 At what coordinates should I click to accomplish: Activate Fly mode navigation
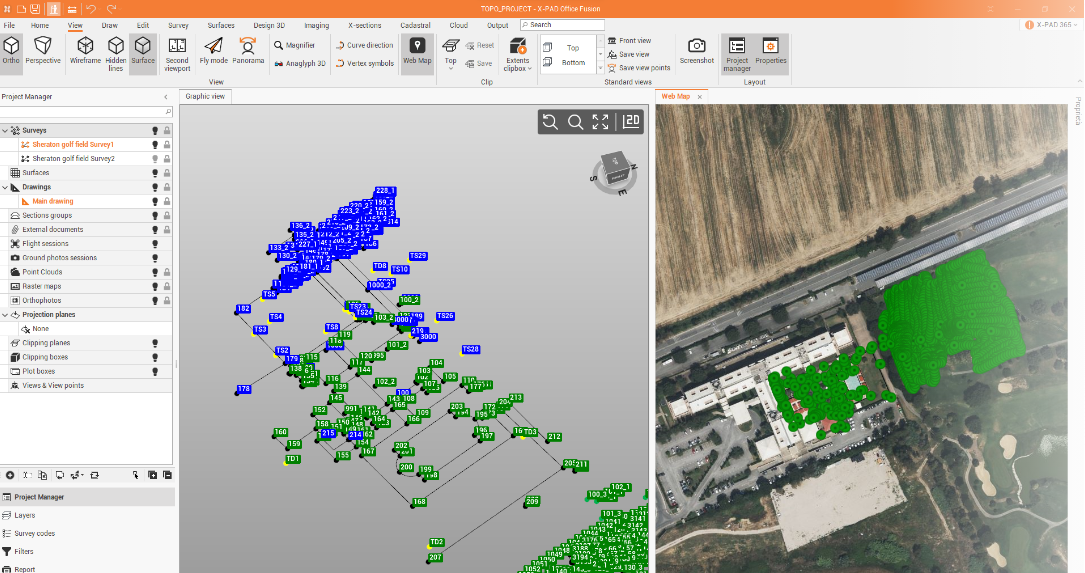[x=214, y=51]
